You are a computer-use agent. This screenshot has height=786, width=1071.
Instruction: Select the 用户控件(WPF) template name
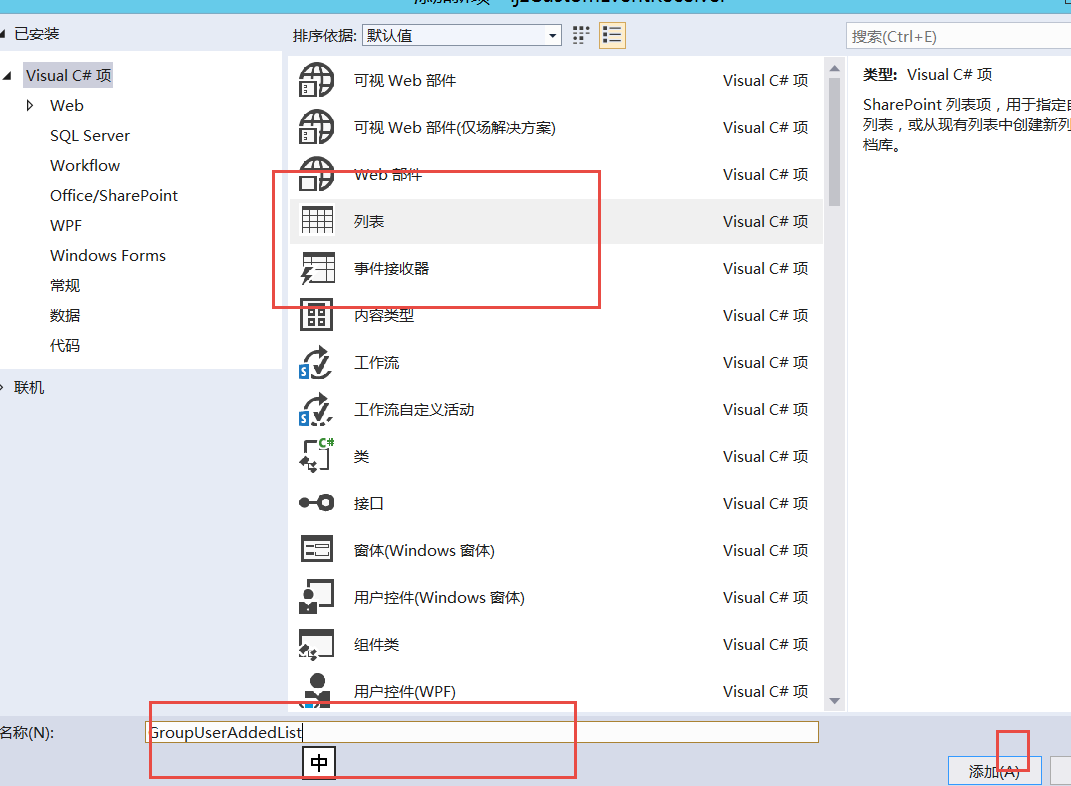[x=404, y=692]
